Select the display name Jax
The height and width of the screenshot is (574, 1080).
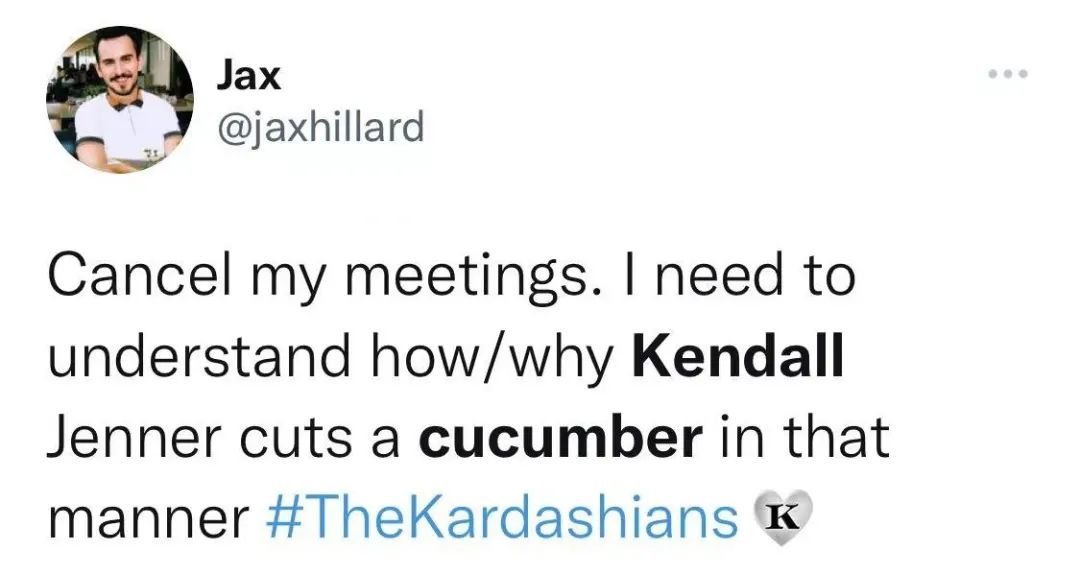(x=249, y=76)
